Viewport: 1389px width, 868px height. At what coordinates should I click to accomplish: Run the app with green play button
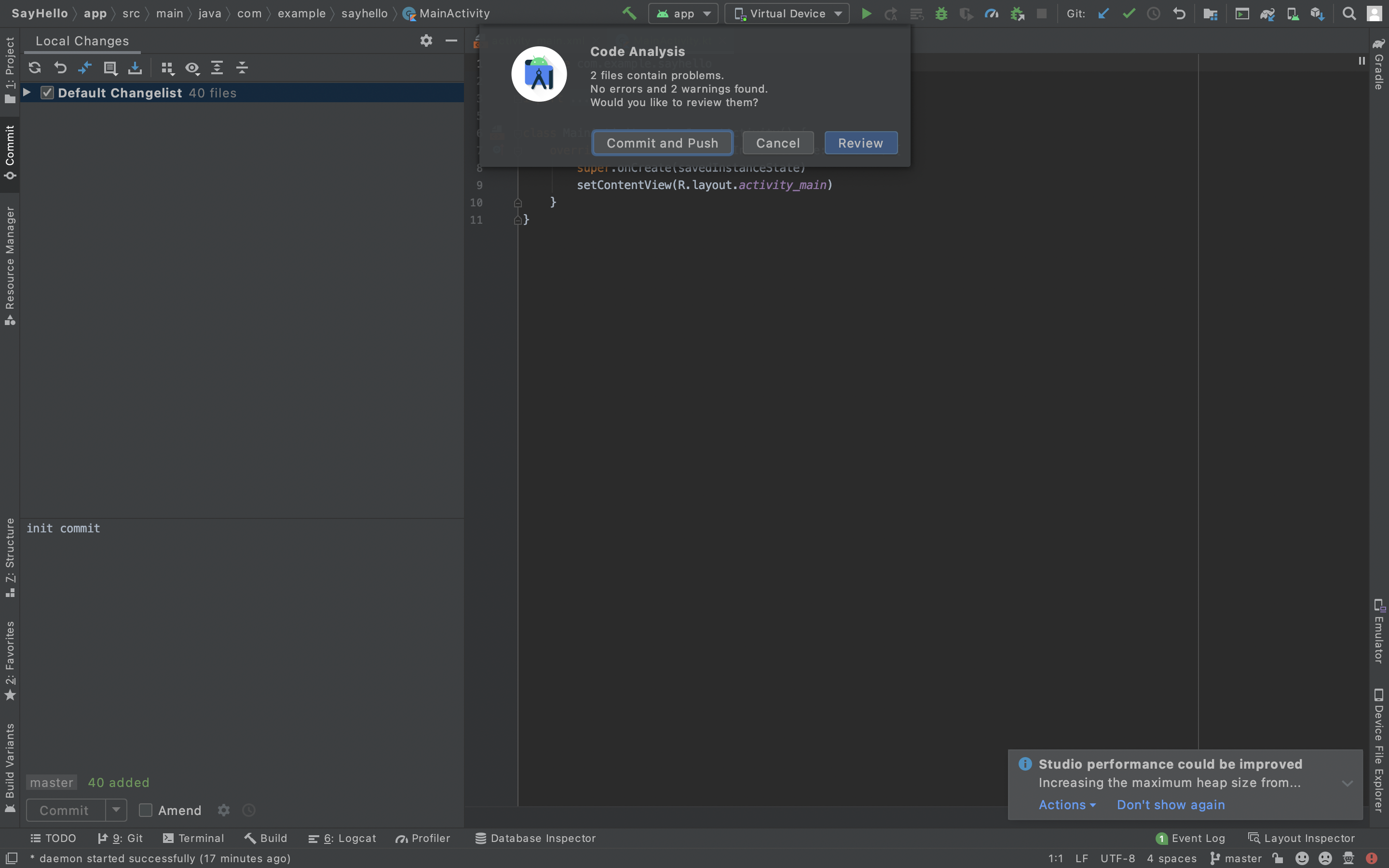tap(867, 13)
